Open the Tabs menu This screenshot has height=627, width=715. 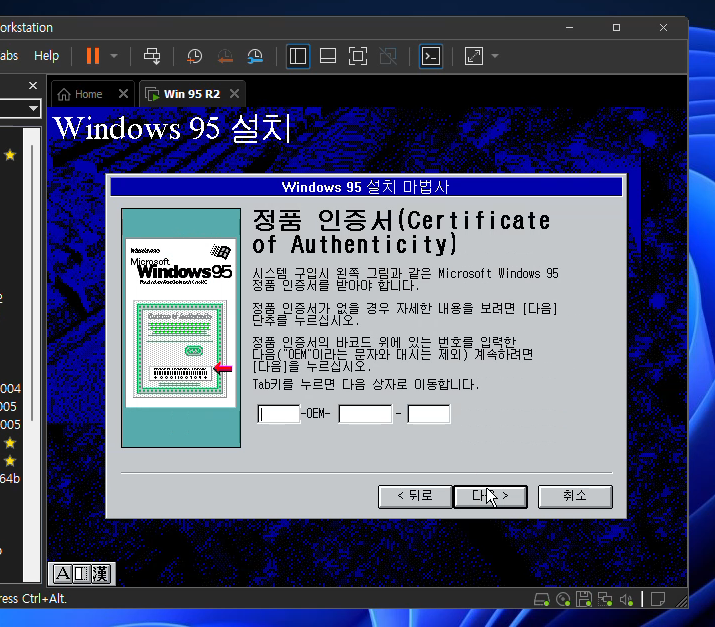tap(9, 56)
